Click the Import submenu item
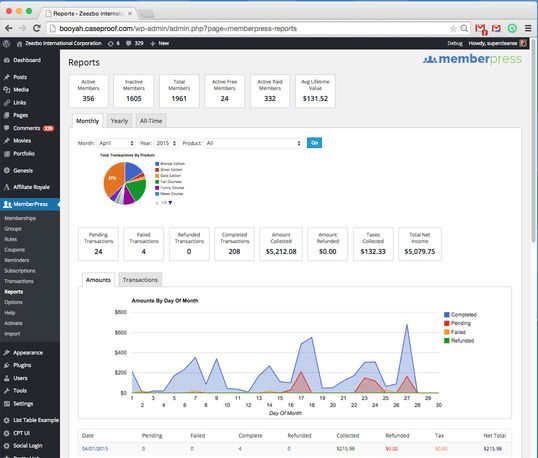538x458 pixels. [x=12, y=334]
